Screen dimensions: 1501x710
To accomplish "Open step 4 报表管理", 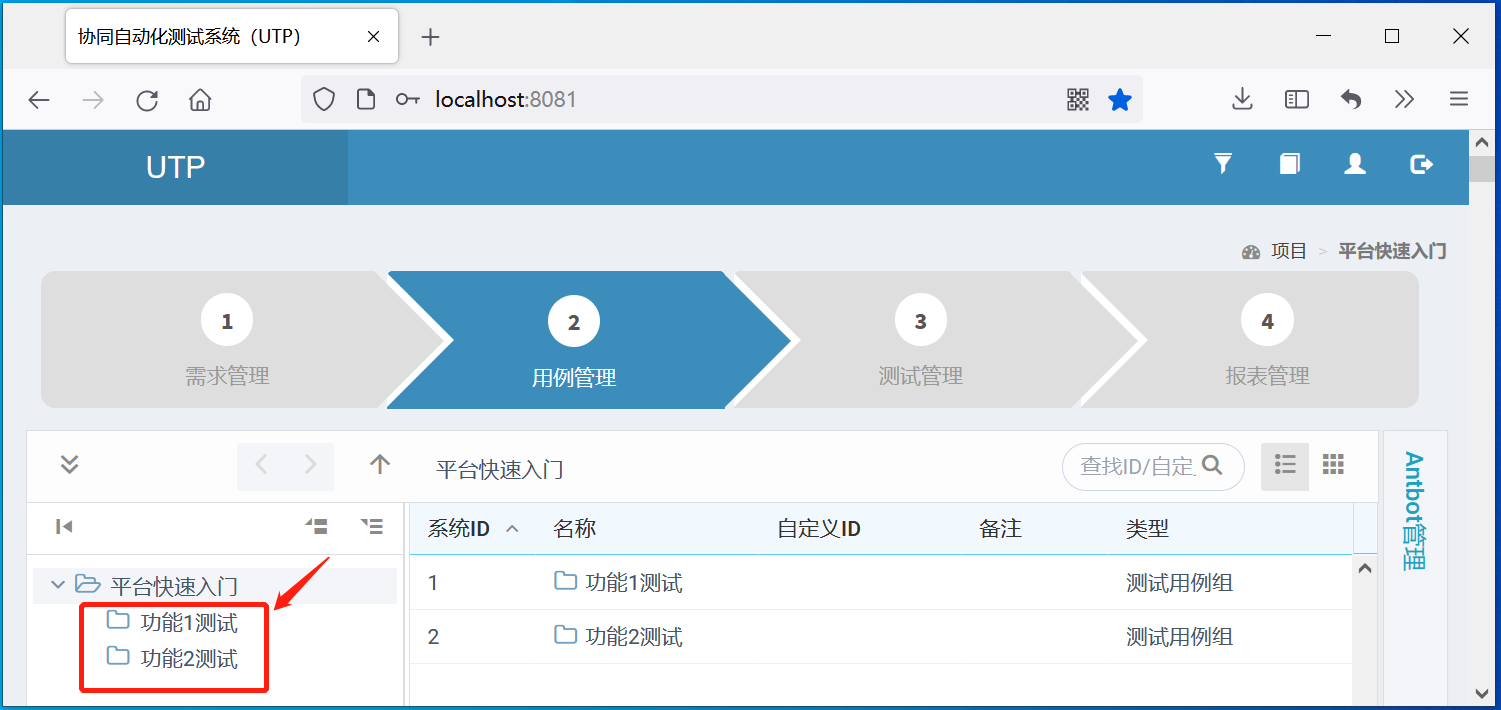I will tap(1267, 341).
